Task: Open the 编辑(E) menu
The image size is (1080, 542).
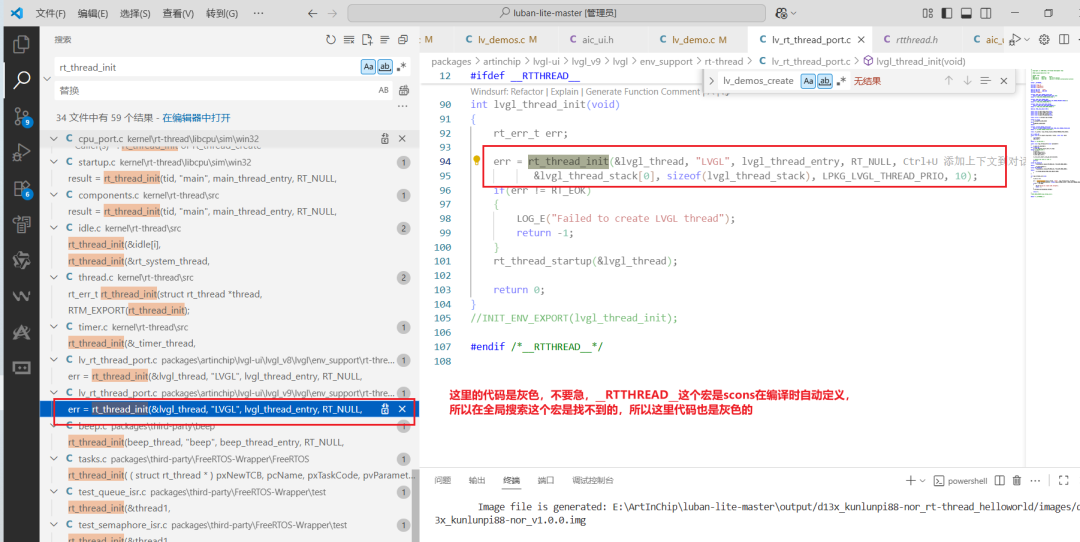Action: (93, 13)
